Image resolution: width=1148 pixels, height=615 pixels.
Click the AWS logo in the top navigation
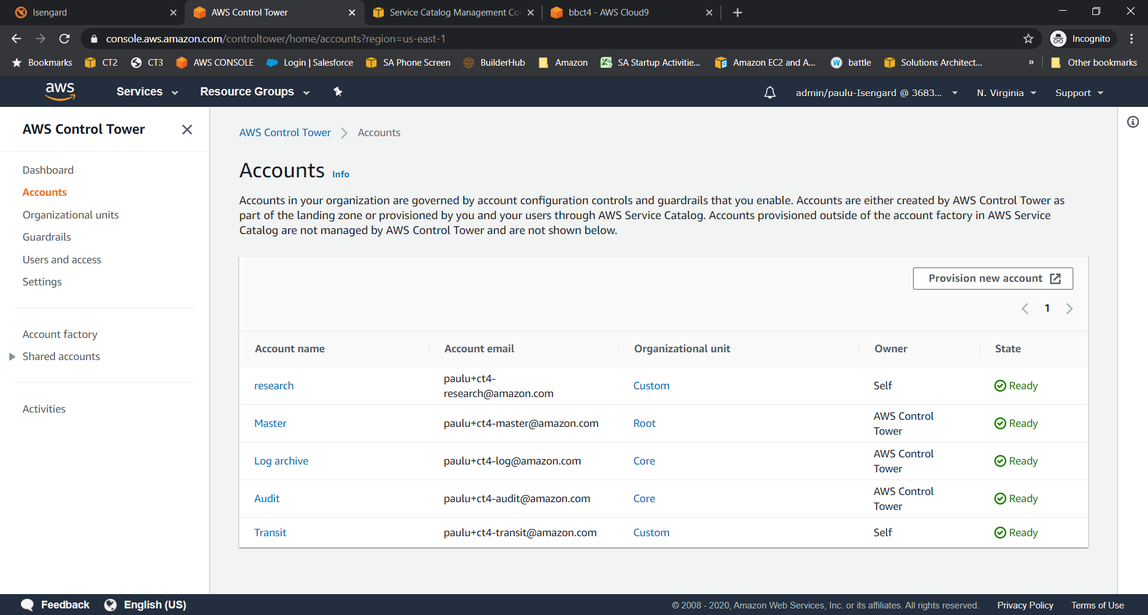pos(60,92)
